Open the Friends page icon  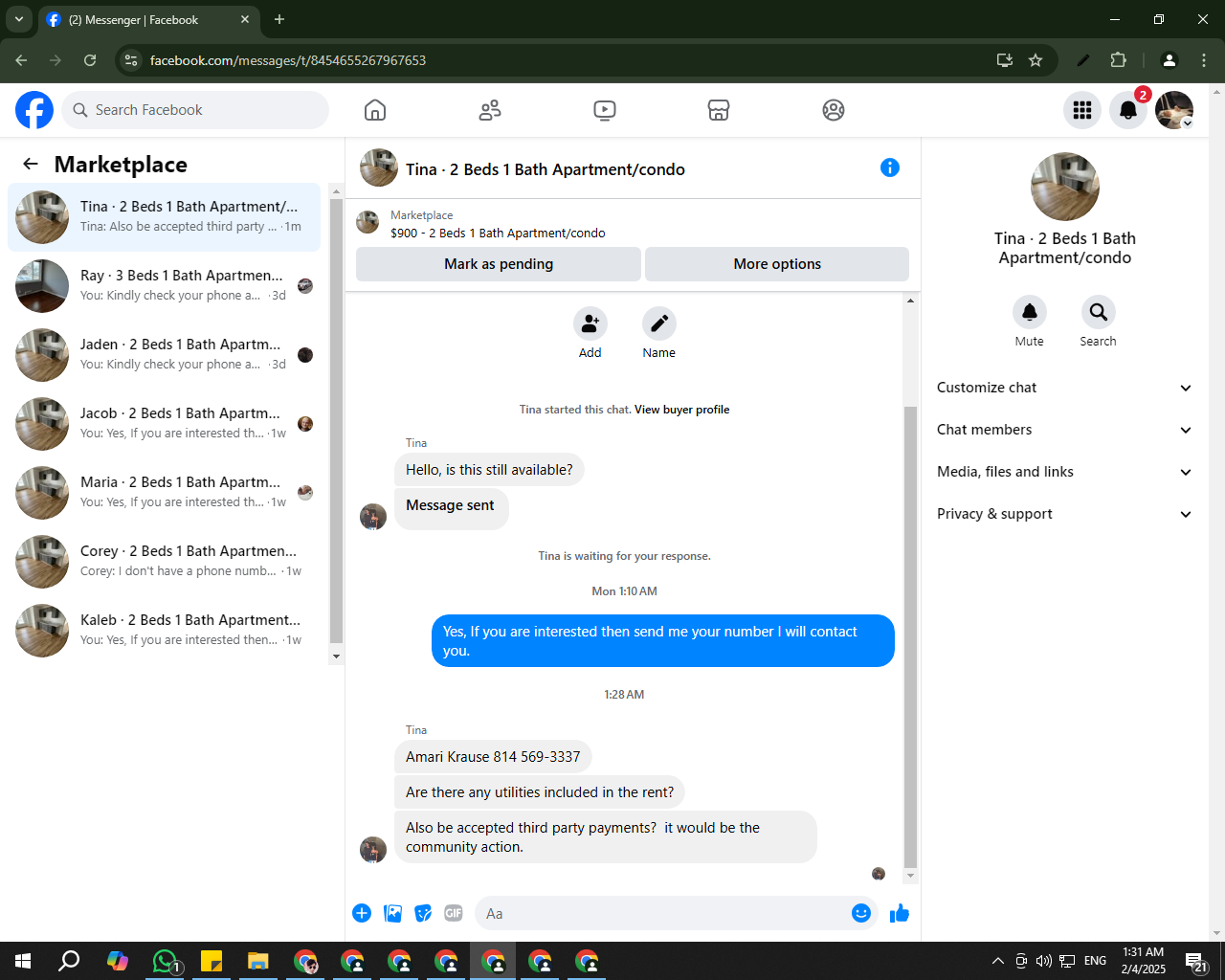[490, 110]
